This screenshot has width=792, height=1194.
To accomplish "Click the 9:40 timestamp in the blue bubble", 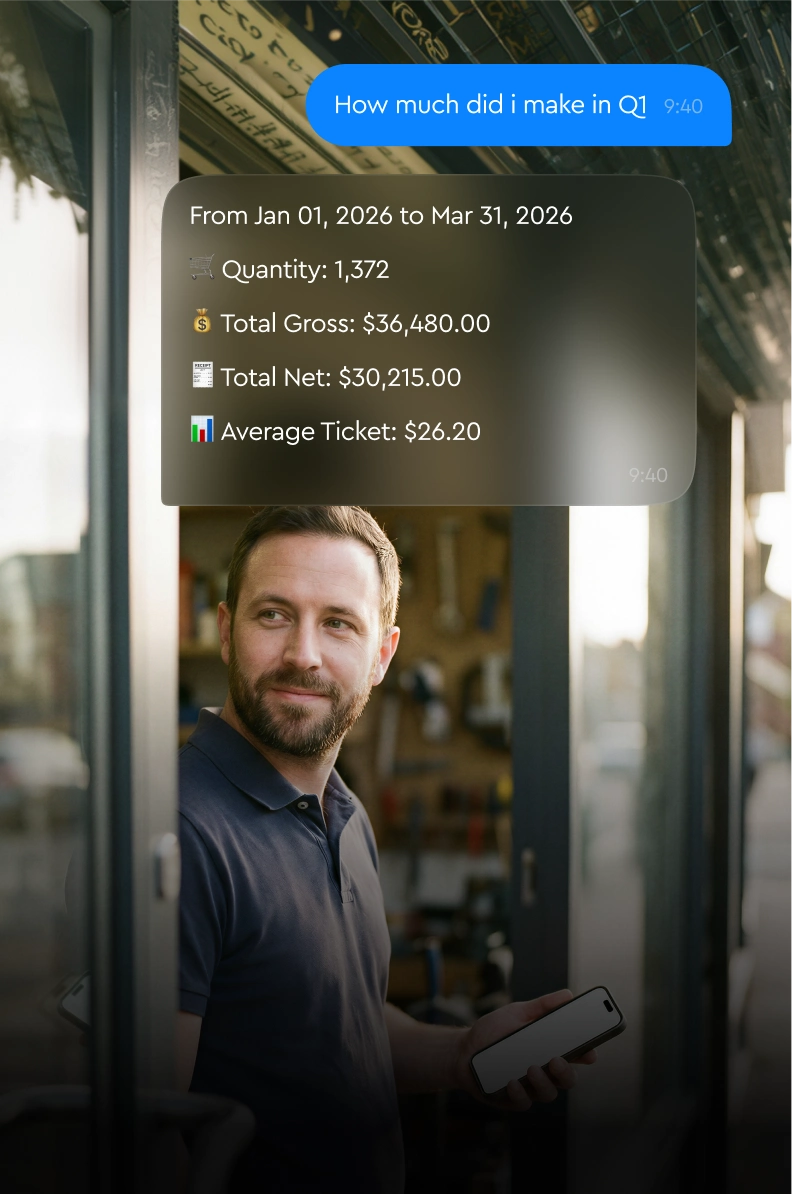I will click(683, 107).
